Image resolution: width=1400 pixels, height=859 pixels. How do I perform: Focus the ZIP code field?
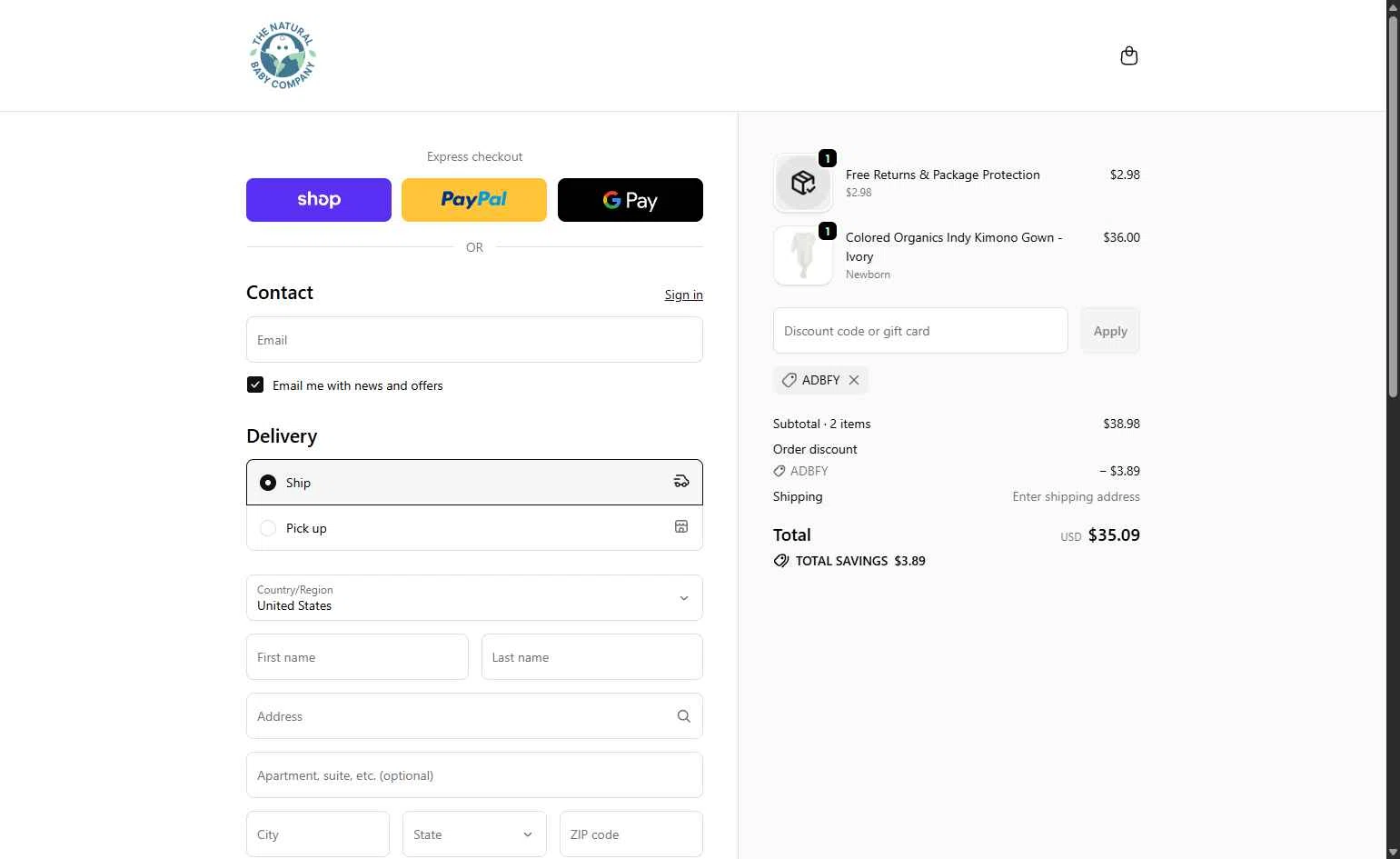(x=631, y=834)
